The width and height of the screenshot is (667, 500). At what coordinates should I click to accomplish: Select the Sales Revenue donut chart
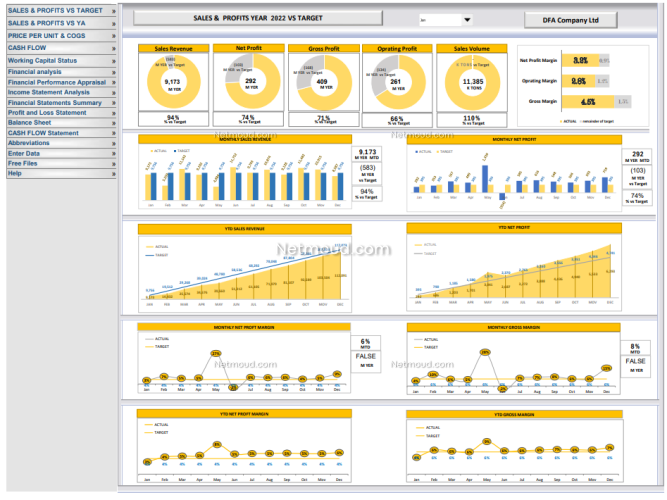[173, 84]
